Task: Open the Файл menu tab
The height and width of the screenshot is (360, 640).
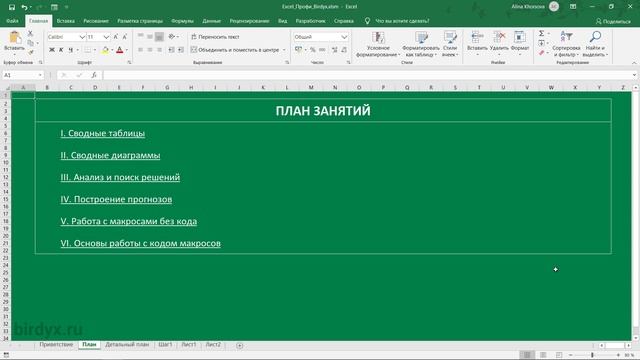Action: pos(12,21)
